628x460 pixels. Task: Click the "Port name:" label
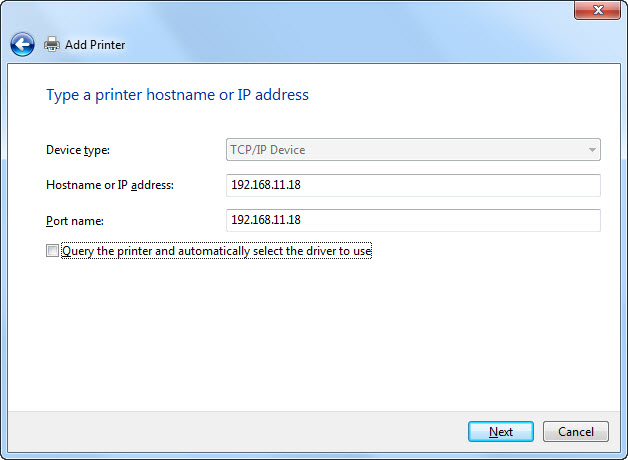point(75,220)
